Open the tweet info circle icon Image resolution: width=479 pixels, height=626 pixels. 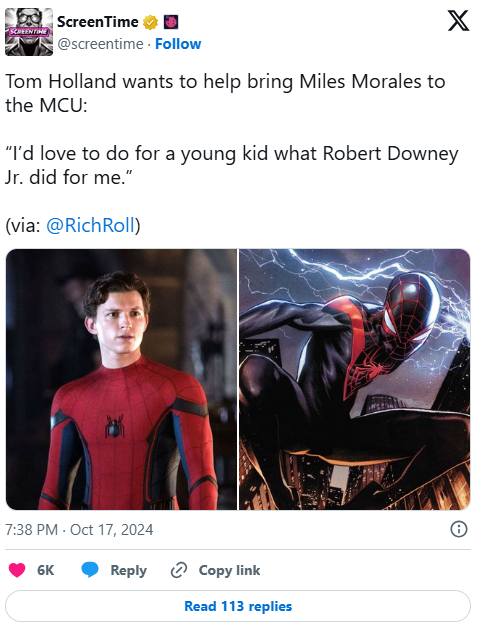click(459, 529)
